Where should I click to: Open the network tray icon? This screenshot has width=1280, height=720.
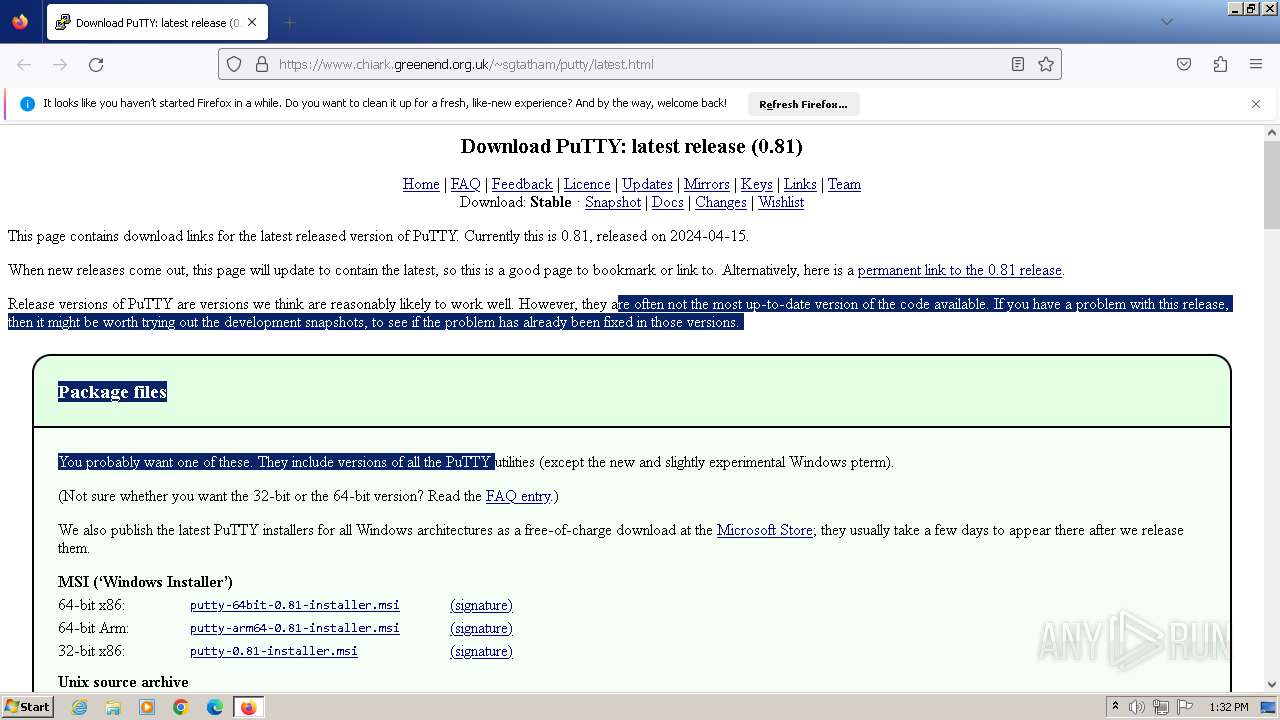[1161, 707]
